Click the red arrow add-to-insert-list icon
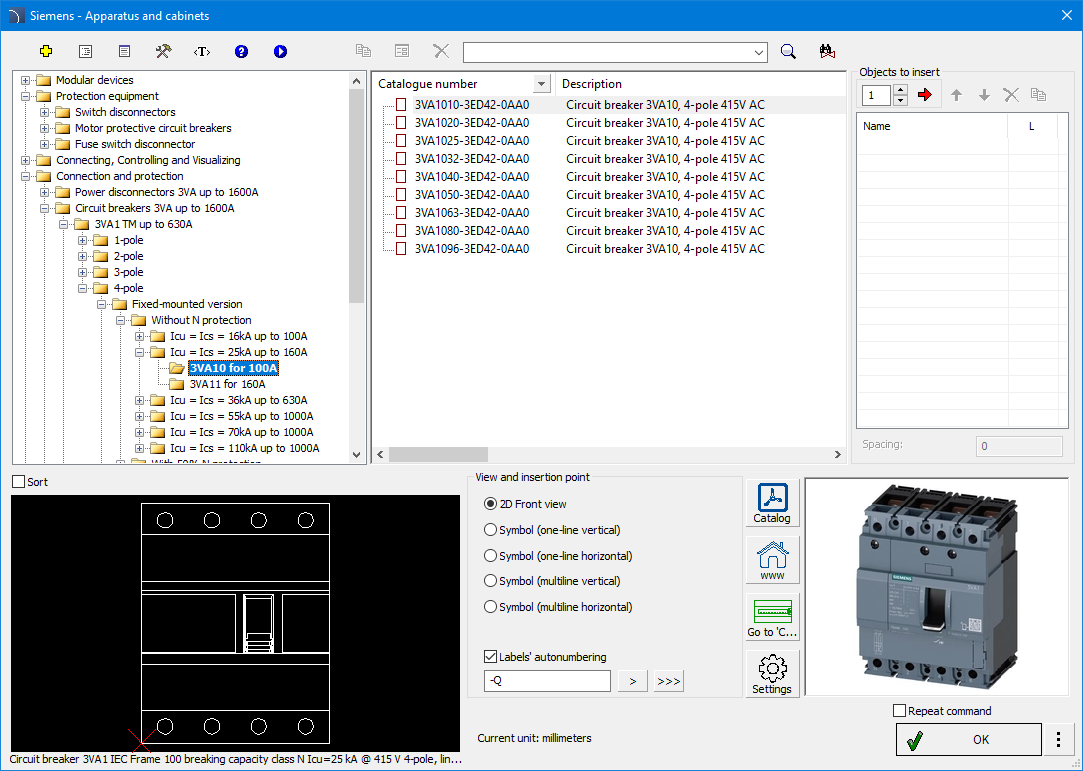The width and height of the screenshot is (1083, 771). coord(925,95)
